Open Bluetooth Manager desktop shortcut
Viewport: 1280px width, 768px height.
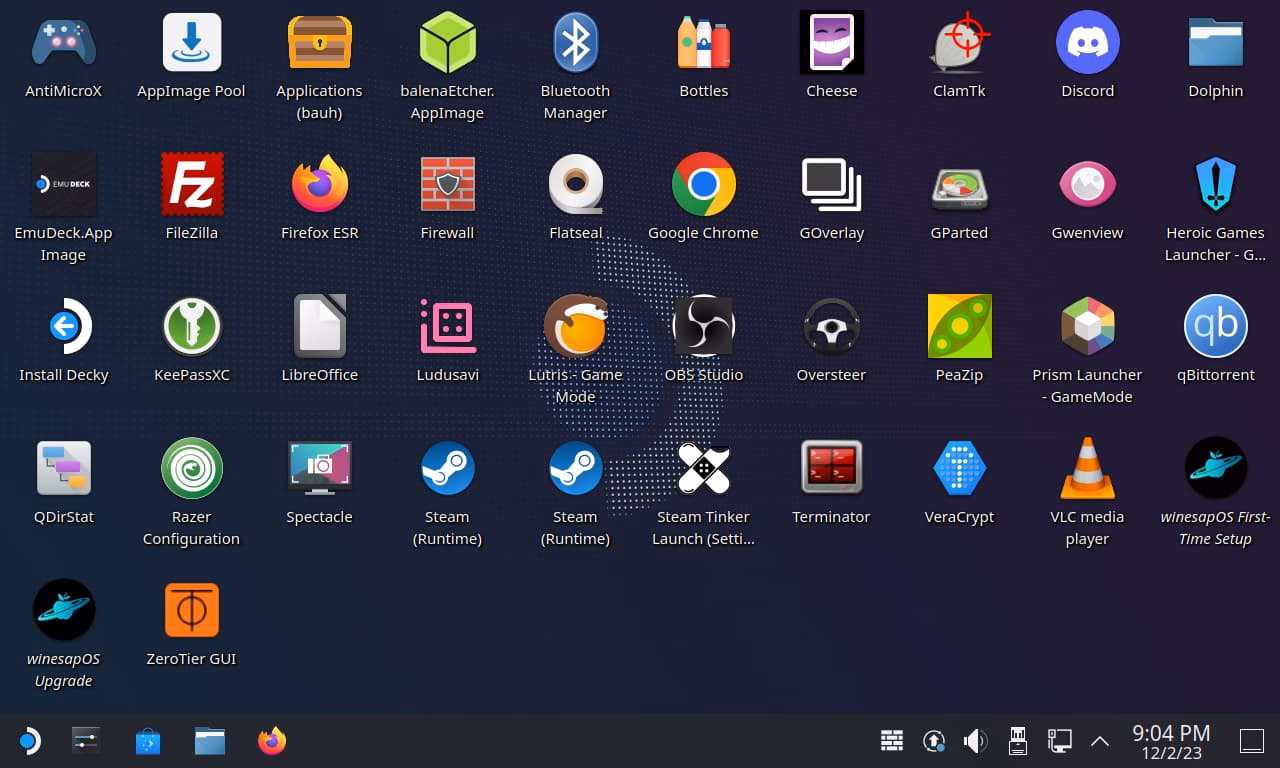click(575, 42)
